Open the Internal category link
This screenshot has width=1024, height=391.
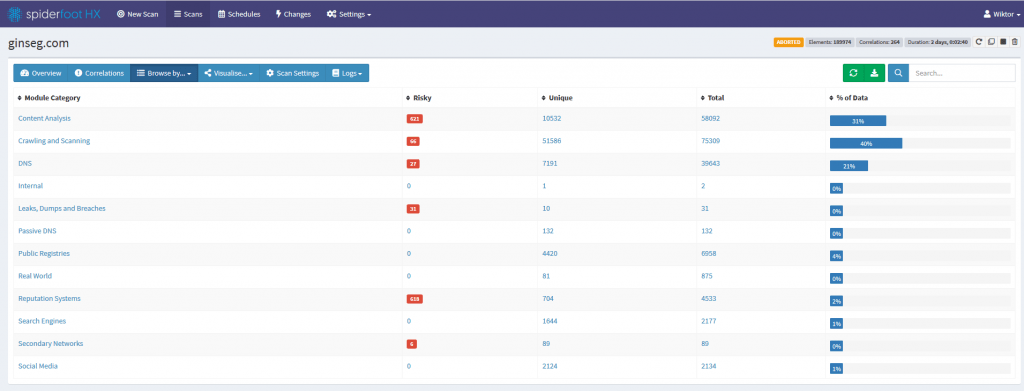[30, 185]
